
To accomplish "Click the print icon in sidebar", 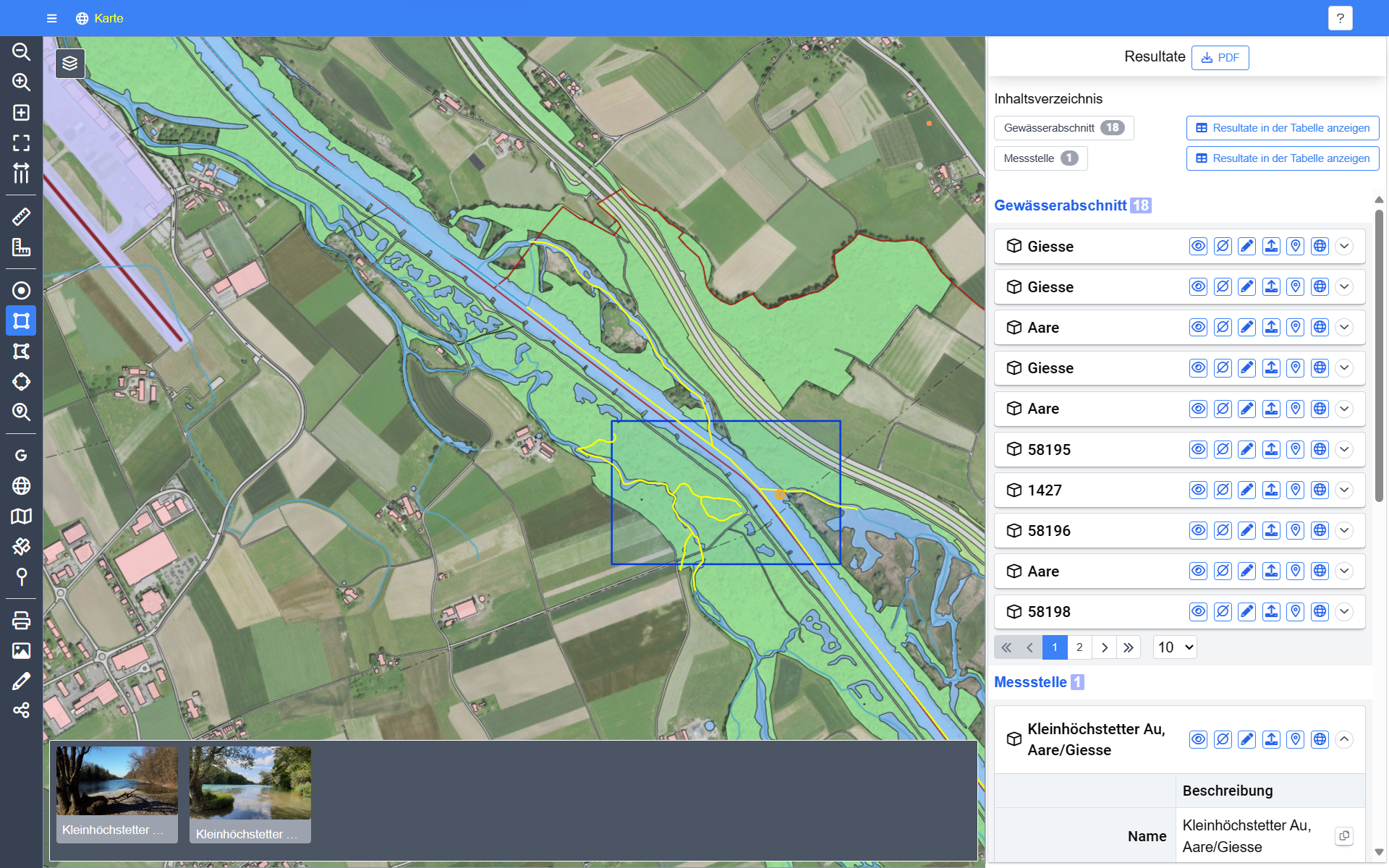I will point(21,620).
